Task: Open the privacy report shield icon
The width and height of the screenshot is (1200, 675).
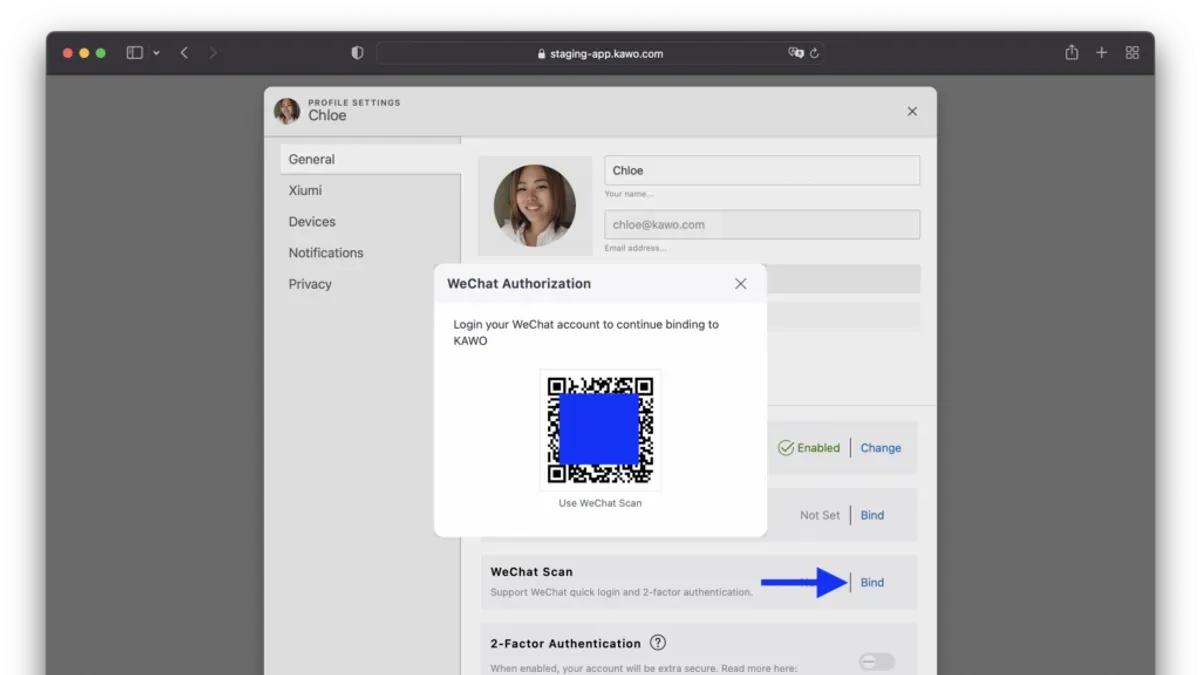Action: (357, 53)
